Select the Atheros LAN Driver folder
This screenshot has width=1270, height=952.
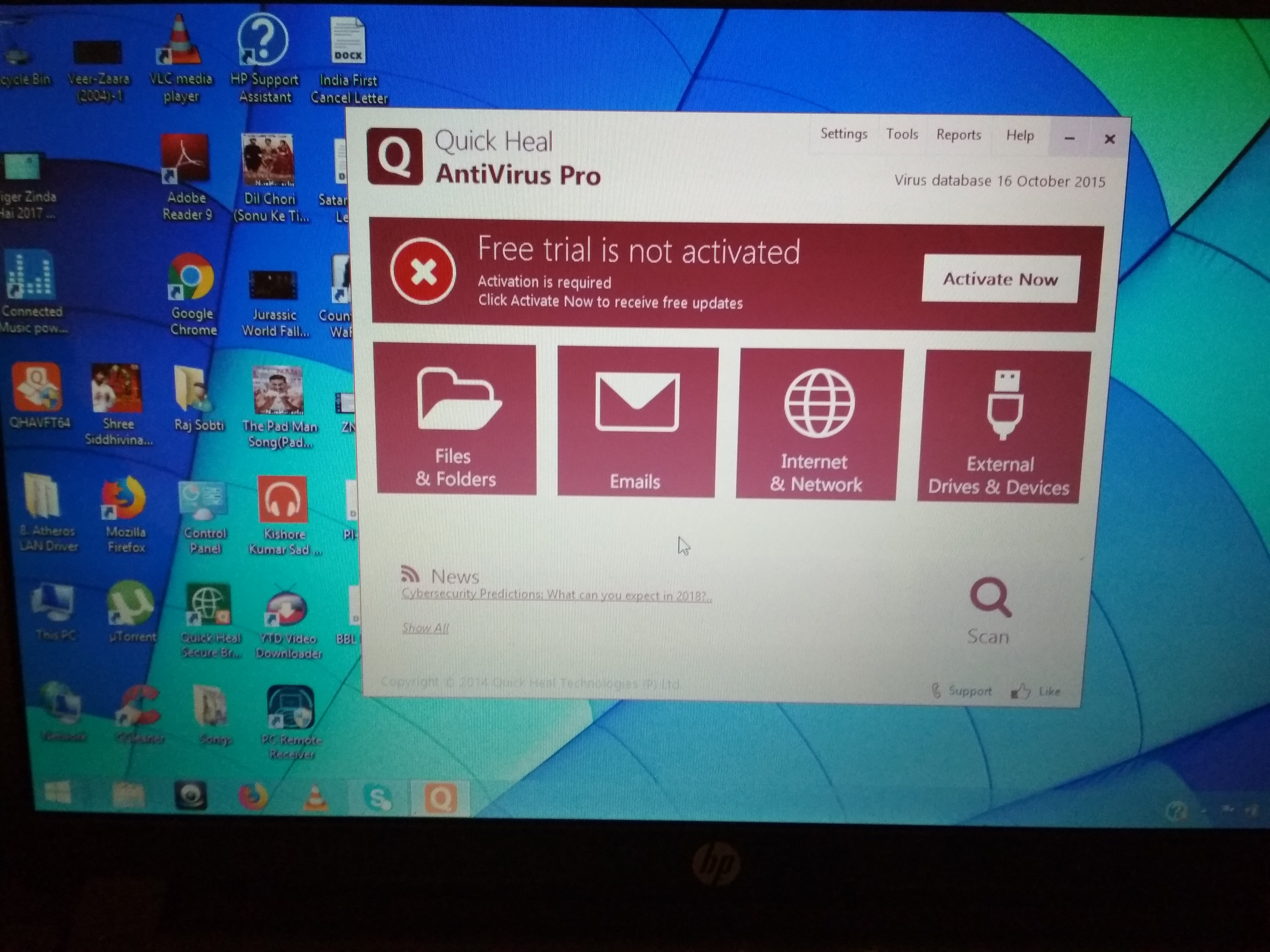click(46, 512)
